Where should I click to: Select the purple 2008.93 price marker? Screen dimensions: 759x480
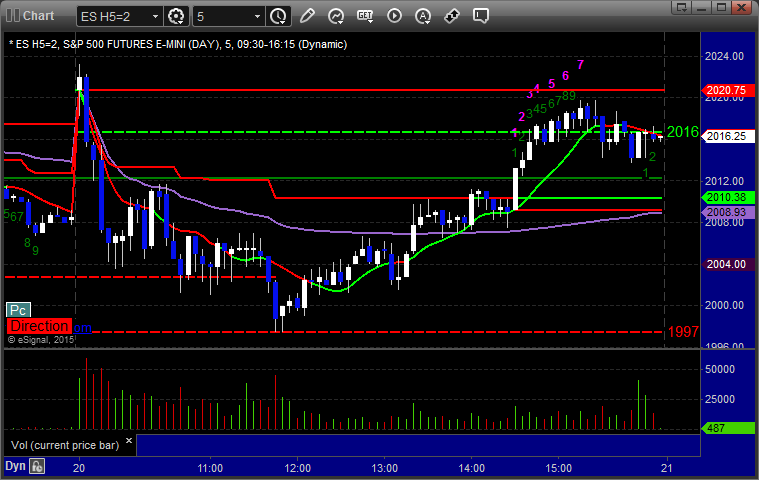point(728,212)
